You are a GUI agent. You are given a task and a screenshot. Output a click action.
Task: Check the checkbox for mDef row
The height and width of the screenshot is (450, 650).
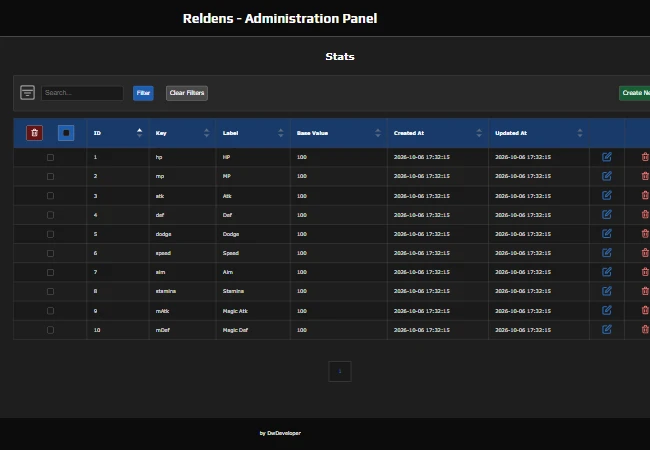point(50,330)
